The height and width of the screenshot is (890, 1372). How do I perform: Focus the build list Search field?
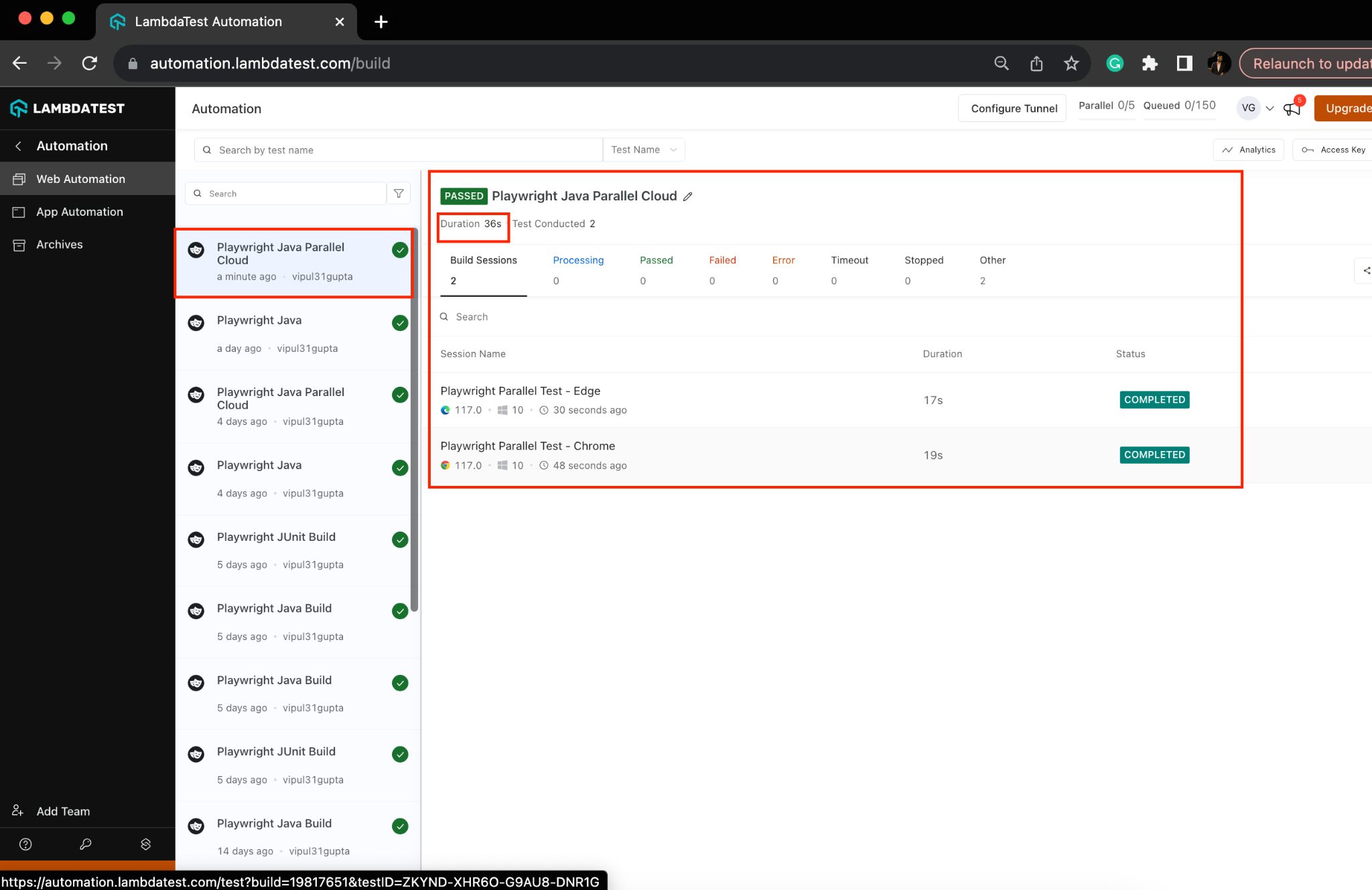(286, 194)
